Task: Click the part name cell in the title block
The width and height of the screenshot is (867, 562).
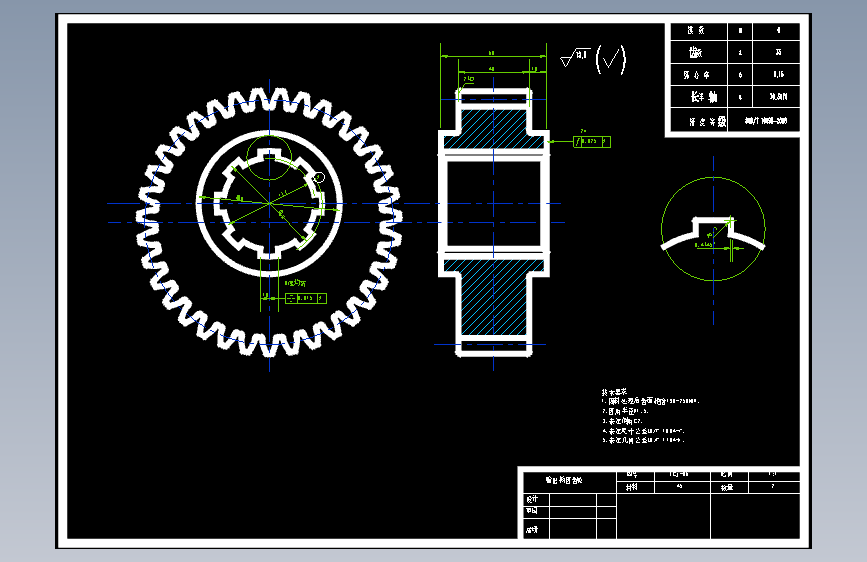Action: (x=570, y=480)
